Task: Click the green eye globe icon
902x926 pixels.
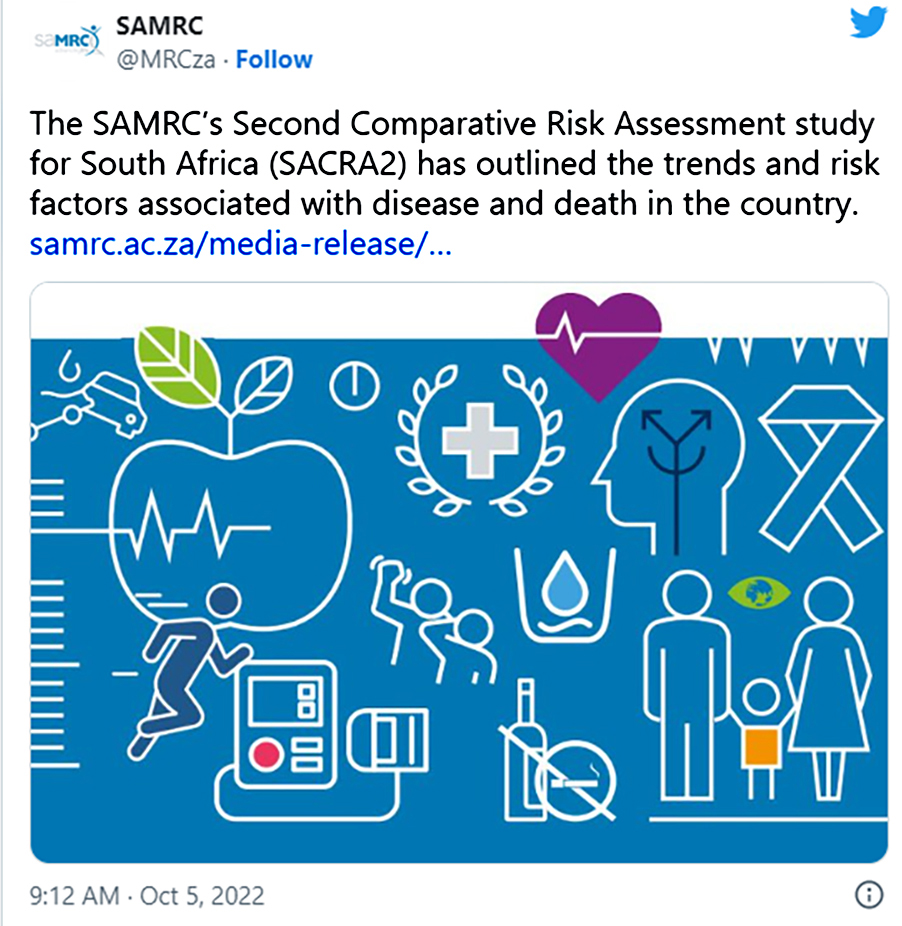Action: 758,592
